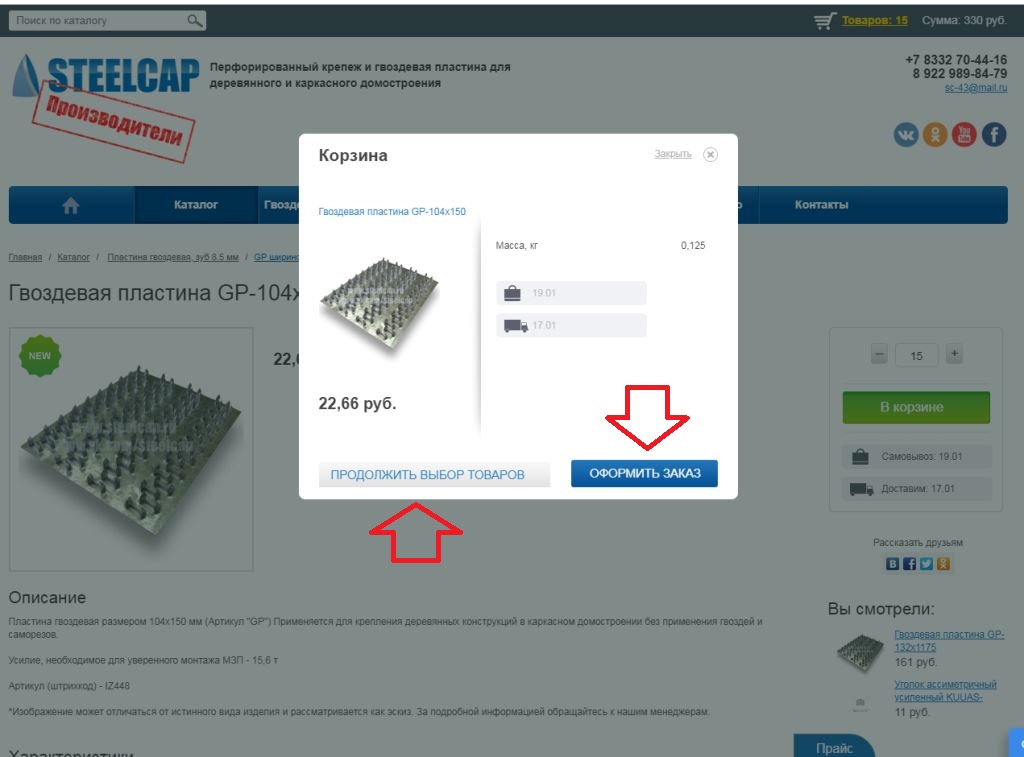The image size is (1024, 757).
Task: Click the search magnifier icon
Action: 195,21
